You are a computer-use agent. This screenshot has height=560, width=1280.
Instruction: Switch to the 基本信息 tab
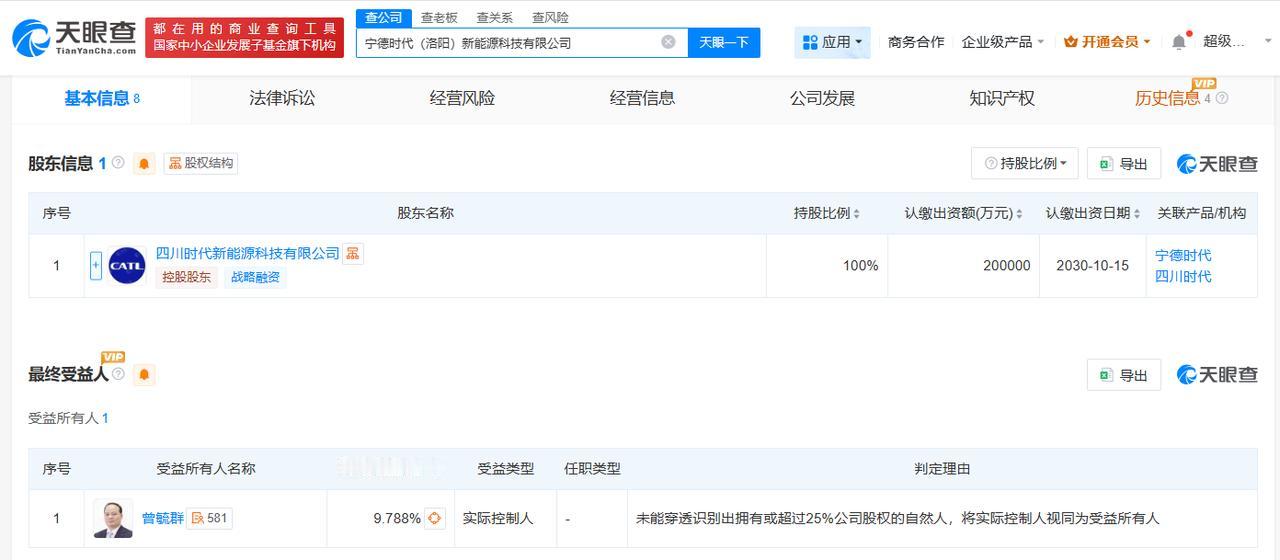point(101,98)
